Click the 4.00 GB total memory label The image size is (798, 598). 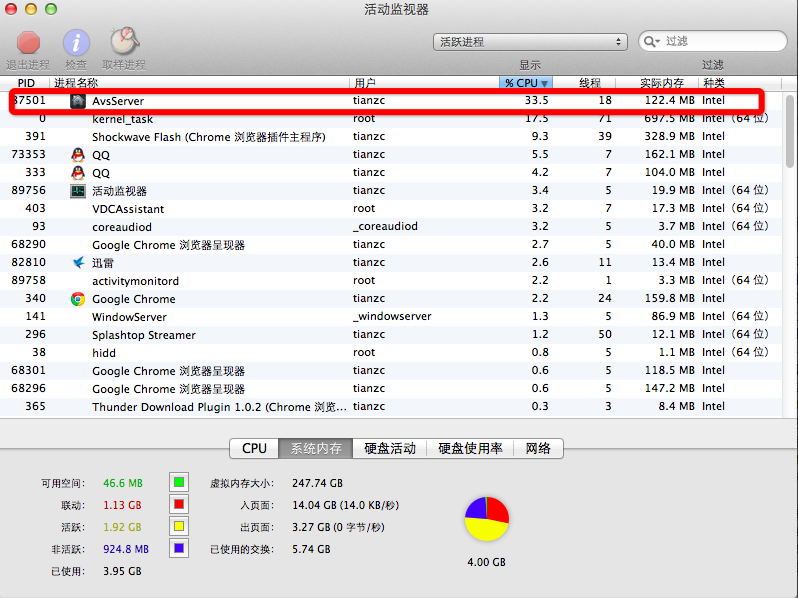487,562
